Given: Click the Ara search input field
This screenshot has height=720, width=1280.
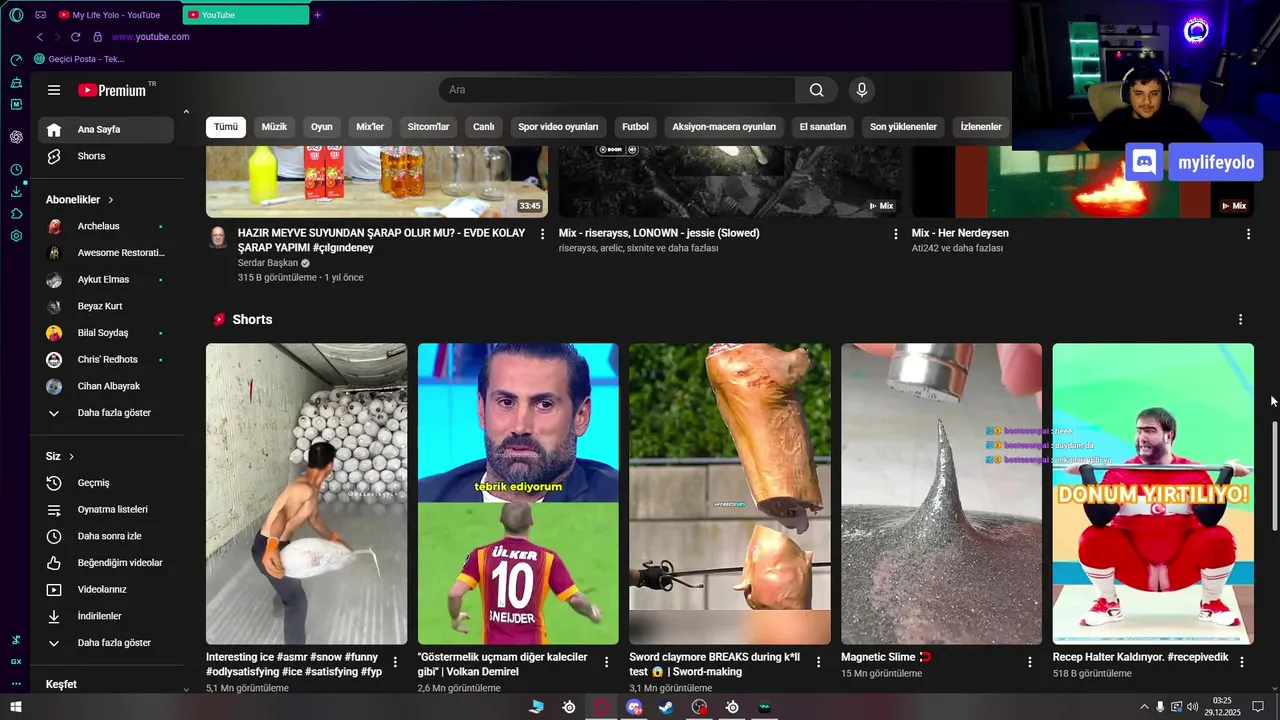Looking at the screenshot, I should pyautogui.click(x=617, y=90).
